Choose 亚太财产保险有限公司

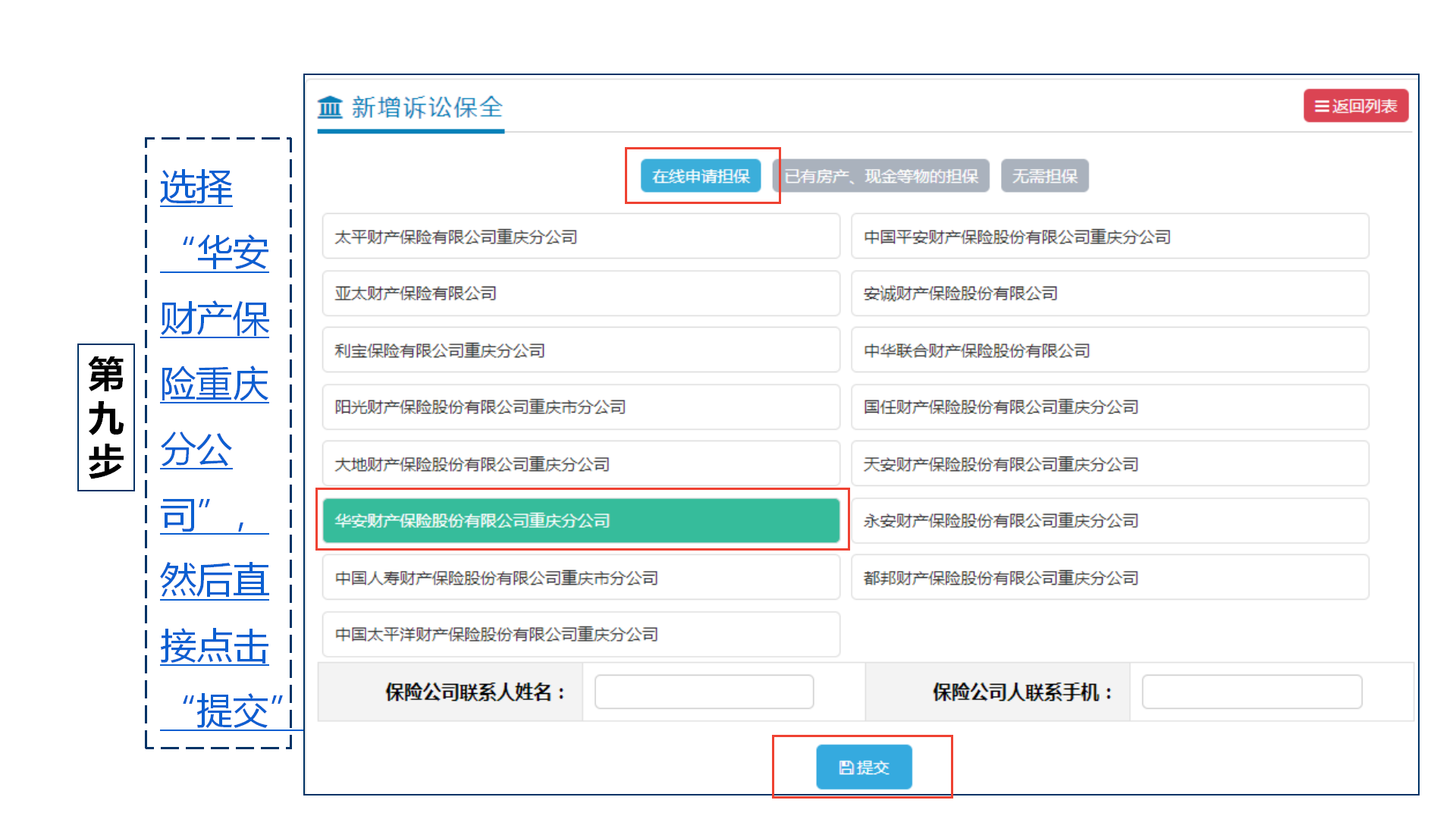(581, 293)
